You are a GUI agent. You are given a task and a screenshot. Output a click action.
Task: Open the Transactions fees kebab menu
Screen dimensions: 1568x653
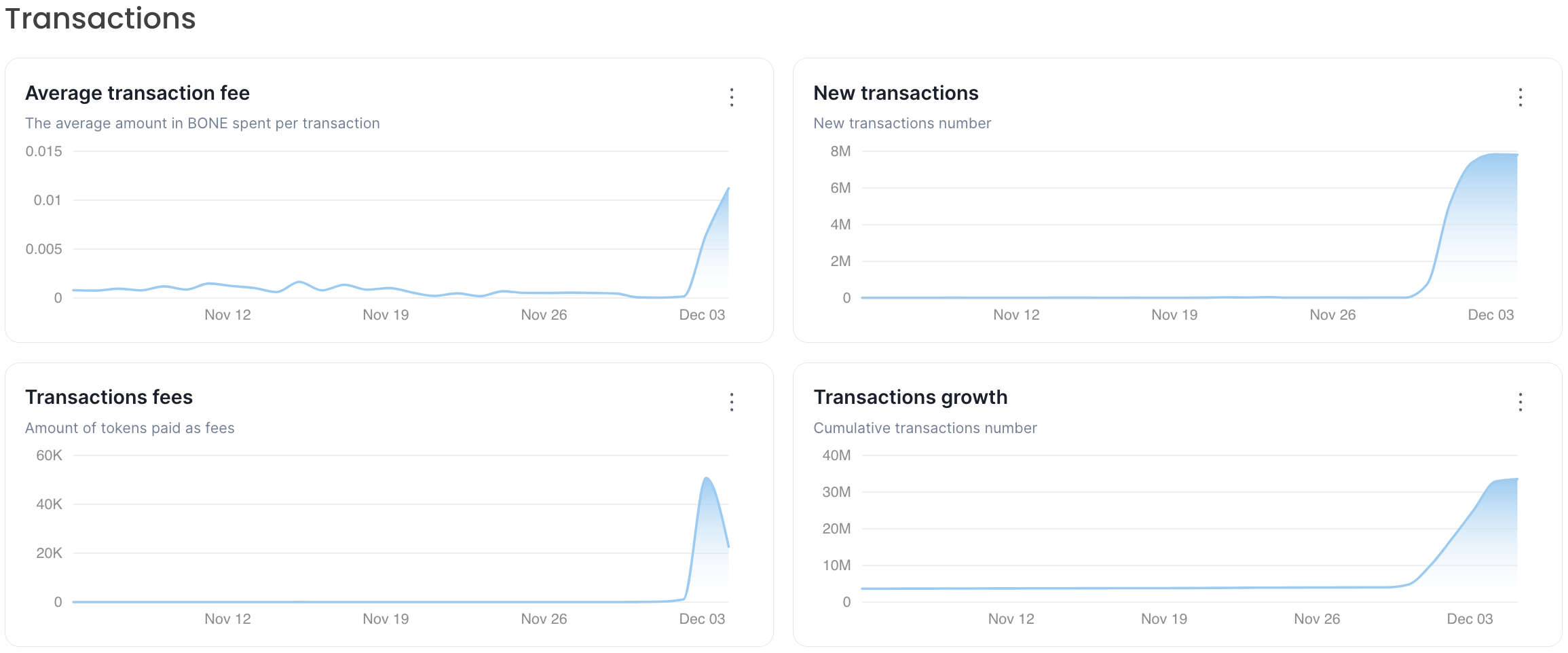pyautogui.click(x=731, y=402)
